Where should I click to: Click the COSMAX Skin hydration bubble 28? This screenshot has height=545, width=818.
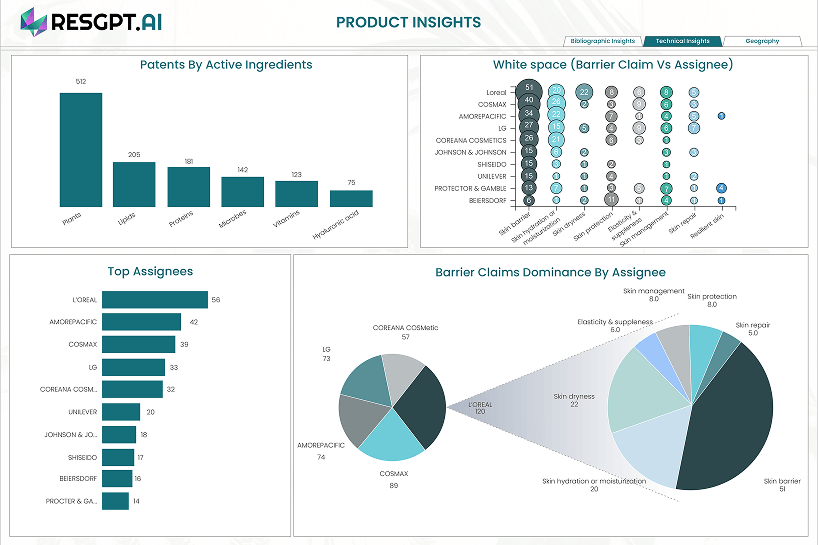(x=556, y=102)
